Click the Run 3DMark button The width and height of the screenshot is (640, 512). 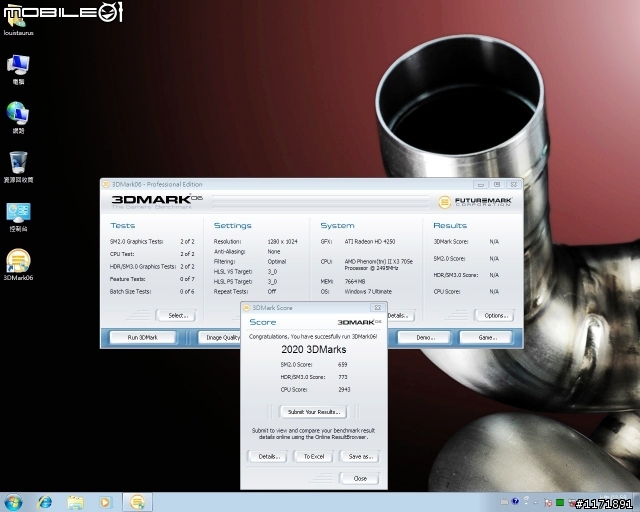coord(142,338)
